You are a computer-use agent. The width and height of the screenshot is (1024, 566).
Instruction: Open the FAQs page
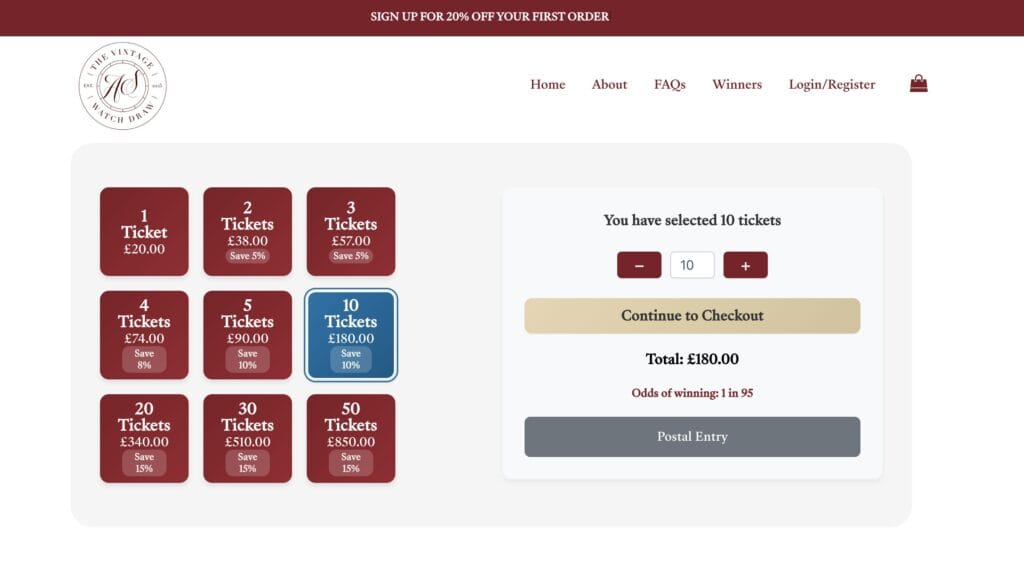click(x=670, y=85)
